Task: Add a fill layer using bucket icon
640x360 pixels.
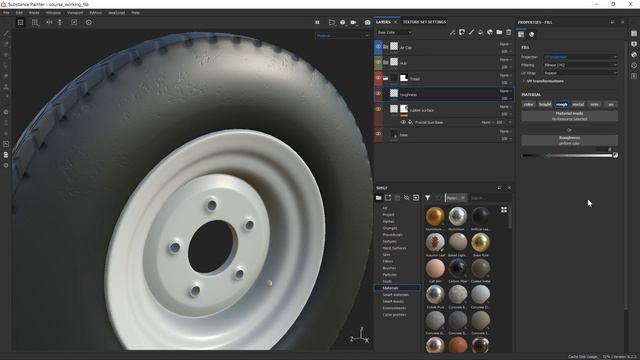Action: (x=480, y=32)
